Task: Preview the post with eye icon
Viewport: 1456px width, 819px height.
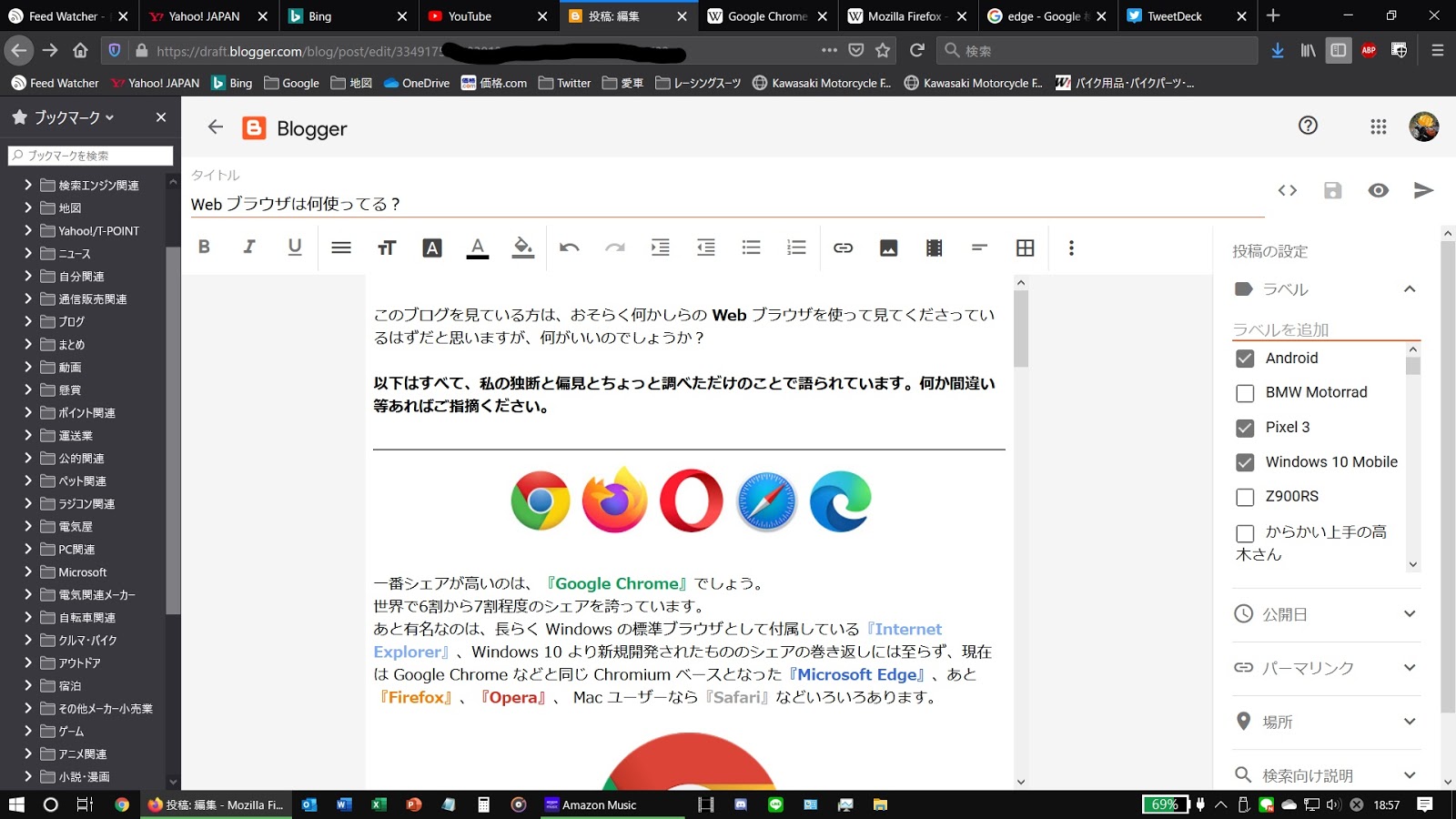Action: 1379,190
